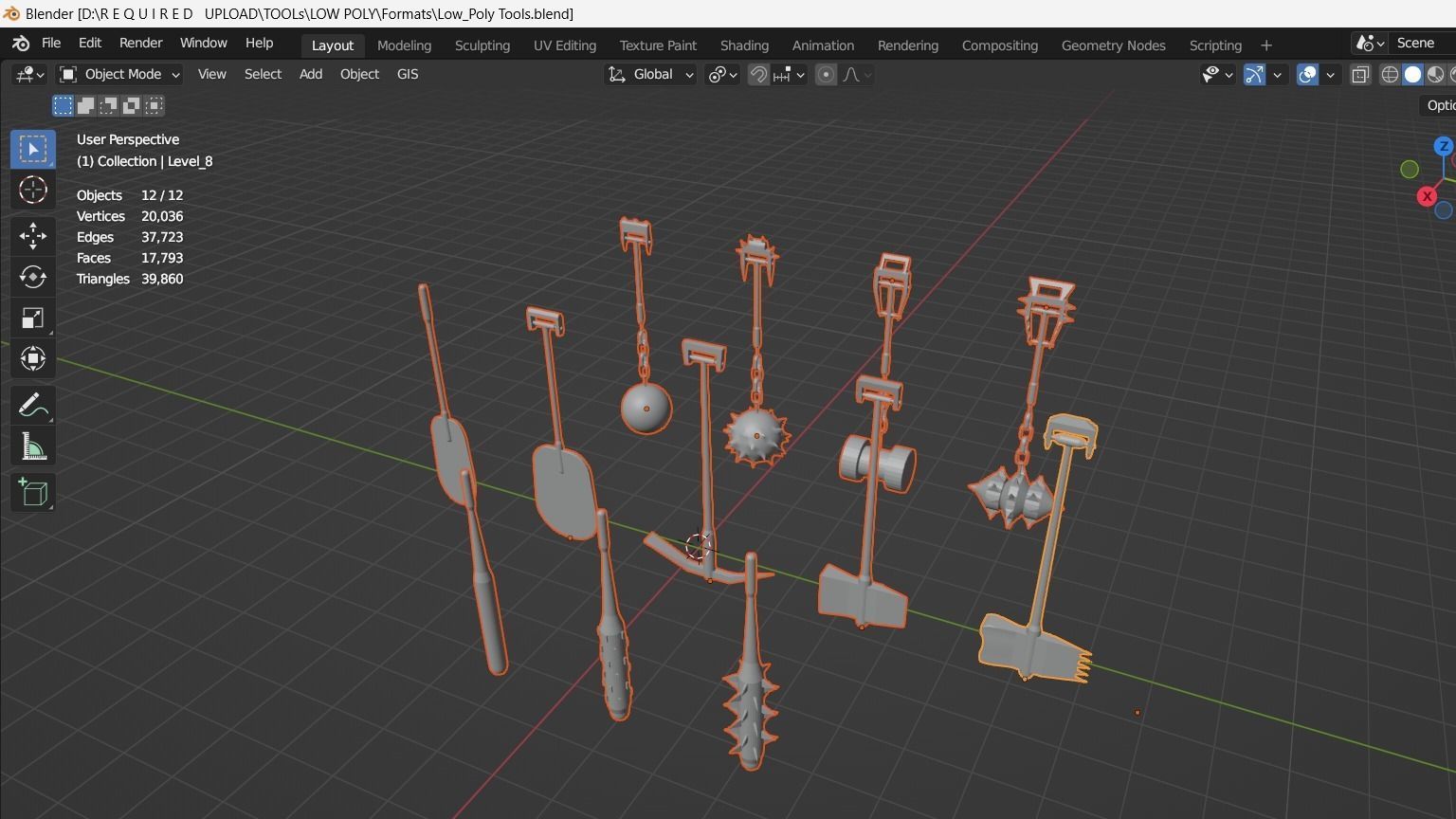Select the Add Cube tool

[x=33, y=492]
